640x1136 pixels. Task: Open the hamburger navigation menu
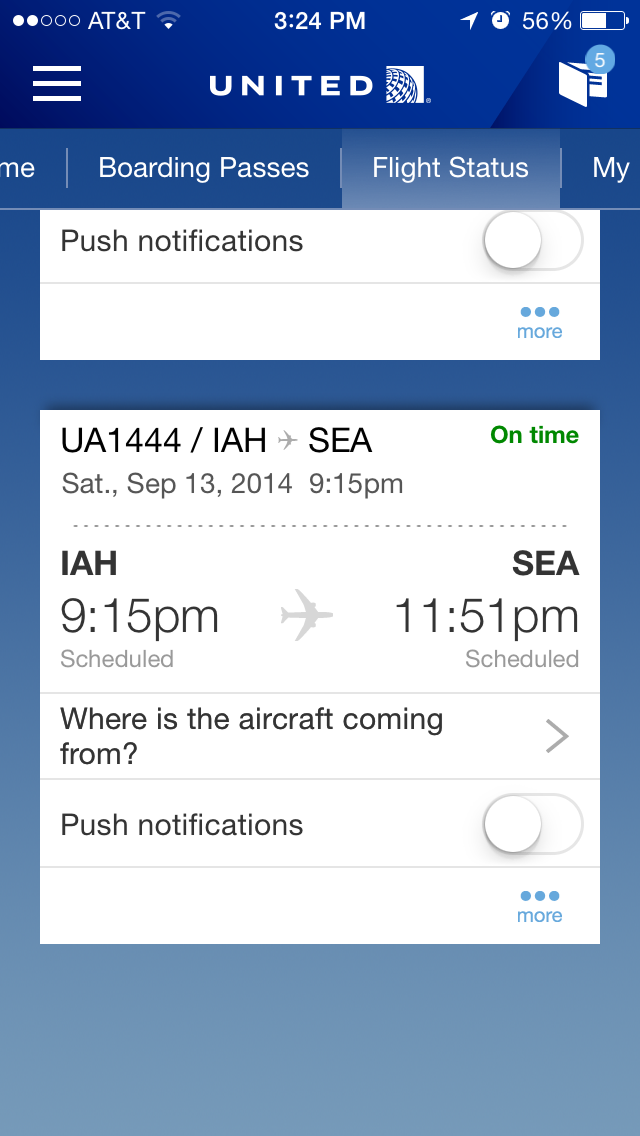(x=57, y=83)
